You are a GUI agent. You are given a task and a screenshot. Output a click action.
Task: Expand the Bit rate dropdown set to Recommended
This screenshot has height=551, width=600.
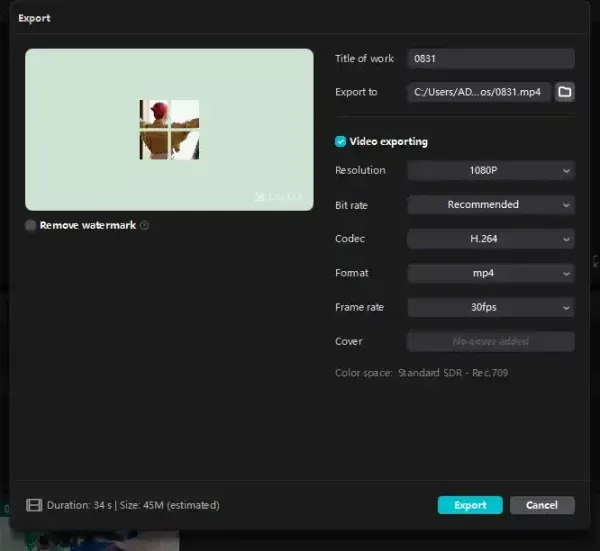[490, 205]
